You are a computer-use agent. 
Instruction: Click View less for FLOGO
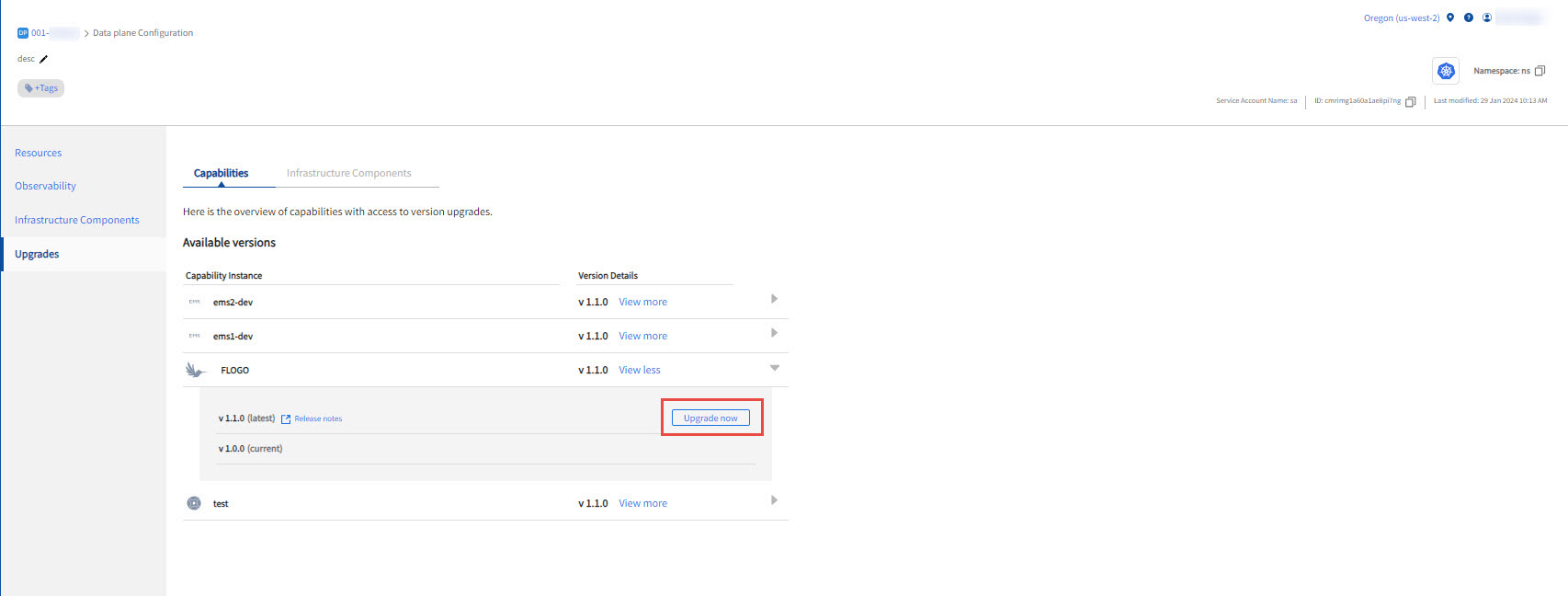(639, 370)
